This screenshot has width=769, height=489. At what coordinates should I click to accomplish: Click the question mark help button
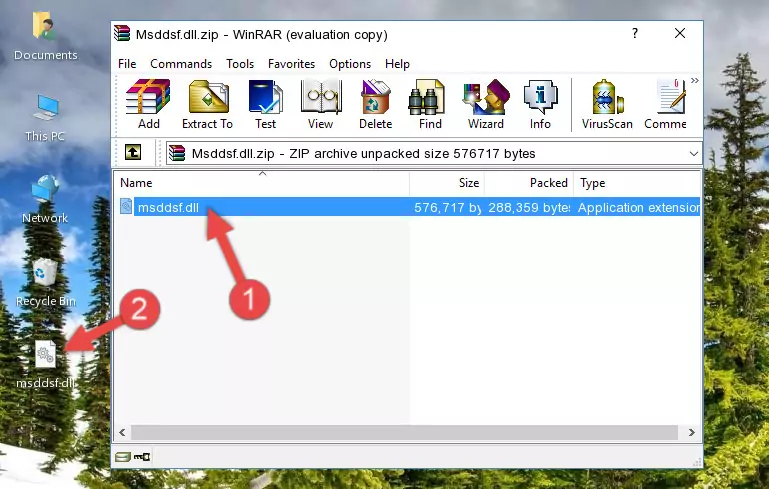tap(635, 33)
